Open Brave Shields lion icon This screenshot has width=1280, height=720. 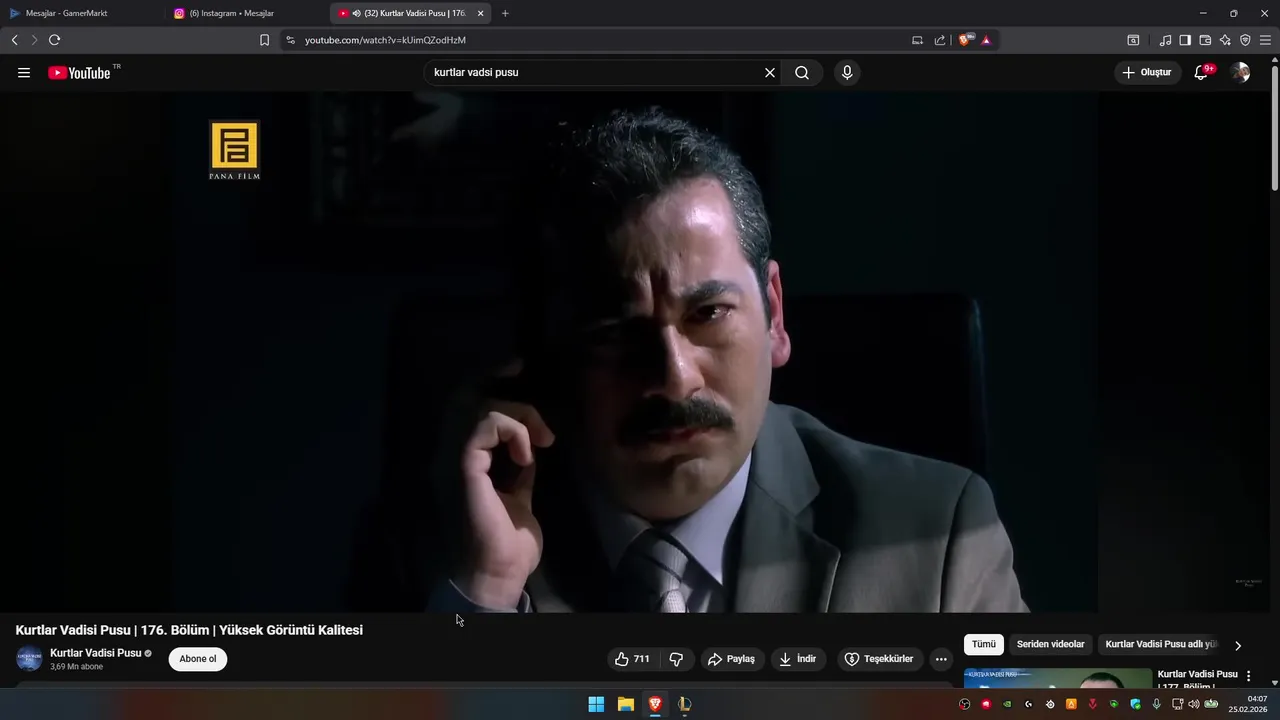[x=966, y=40]
